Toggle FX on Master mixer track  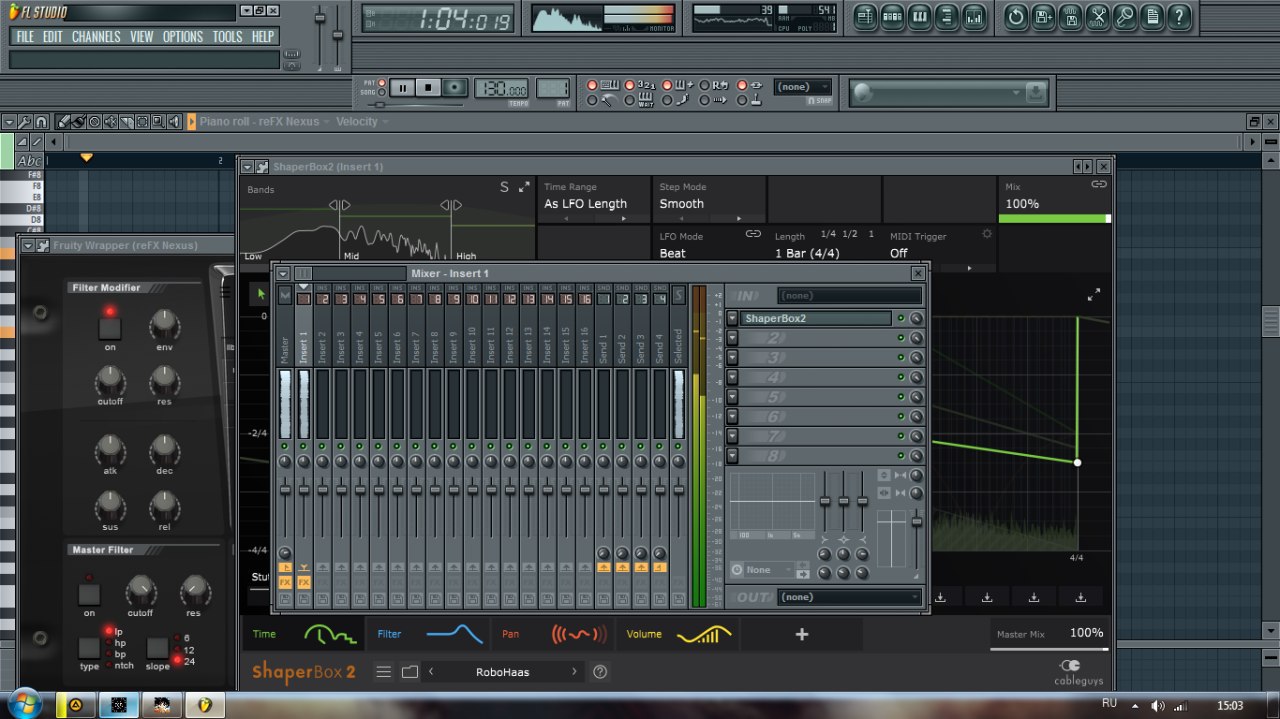point(285,582)
